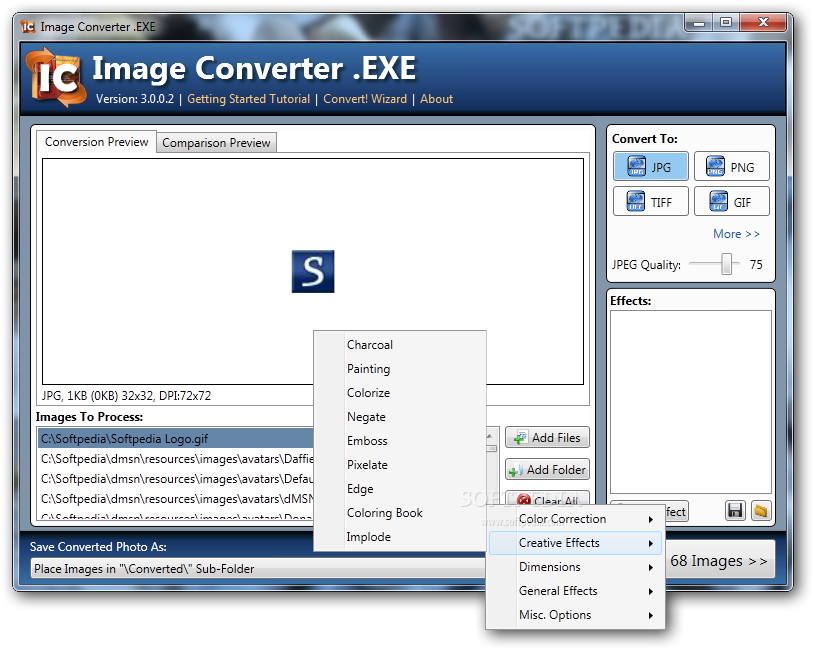Expand the Color Correction submenu
This screenshot has width=814, height=650.
click(x=575, y=519)
